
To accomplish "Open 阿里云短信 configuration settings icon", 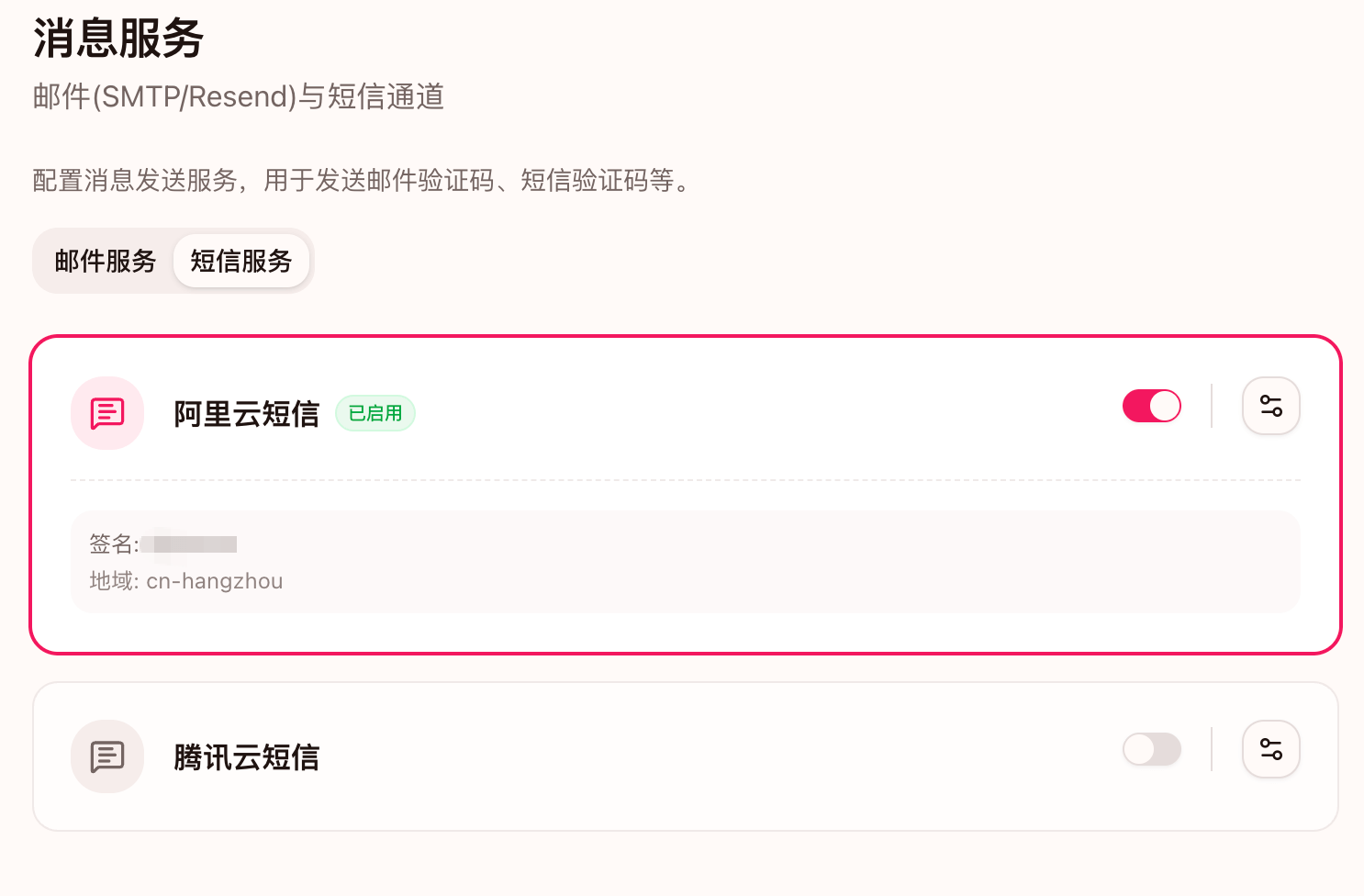I will 1271,406.
